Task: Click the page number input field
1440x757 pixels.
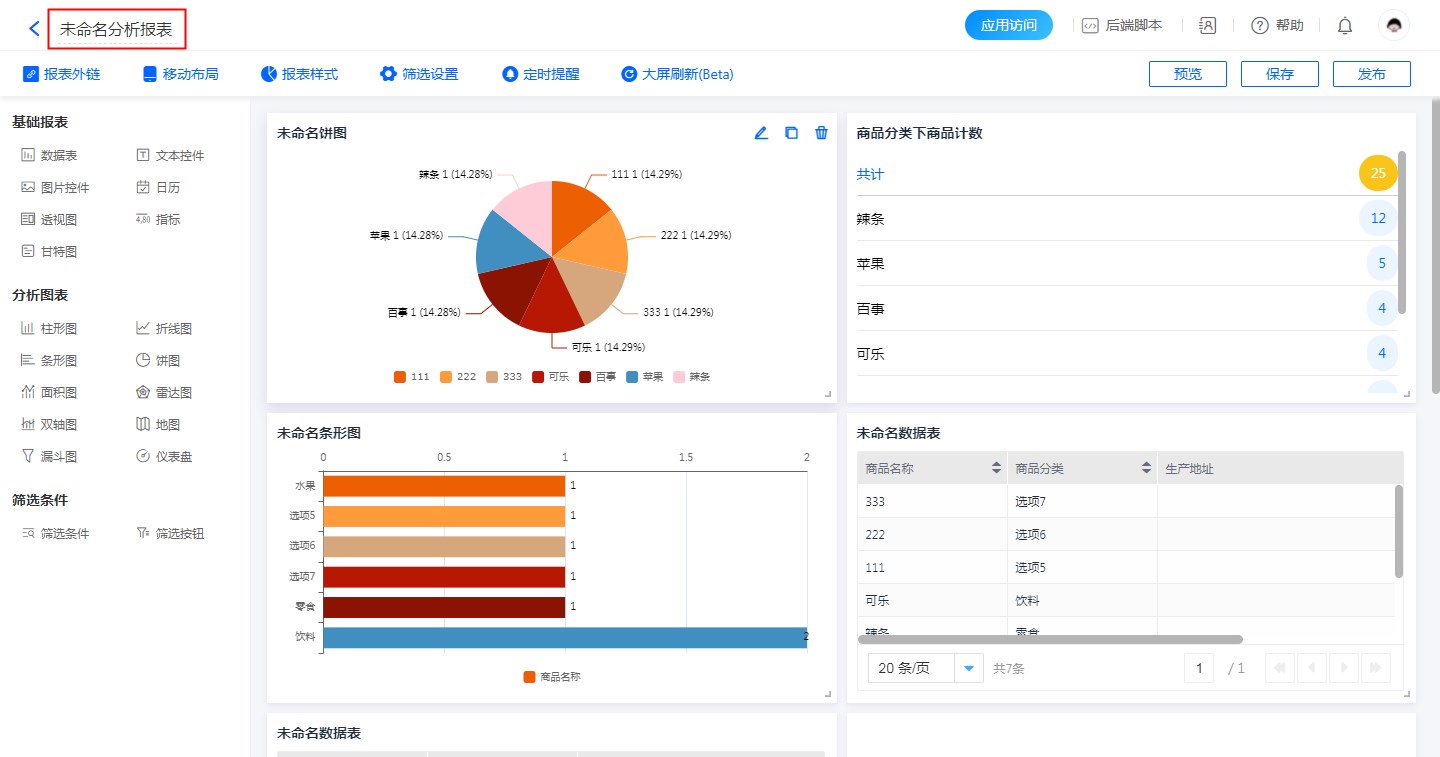Action: 1198,668
